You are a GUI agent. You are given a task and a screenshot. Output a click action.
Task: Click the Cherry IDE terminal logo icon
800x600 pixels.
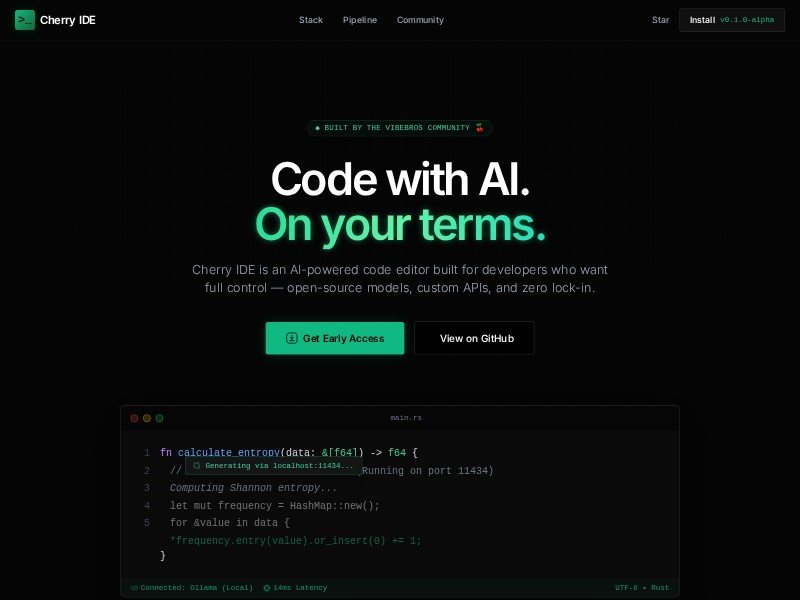pos(25,19)
